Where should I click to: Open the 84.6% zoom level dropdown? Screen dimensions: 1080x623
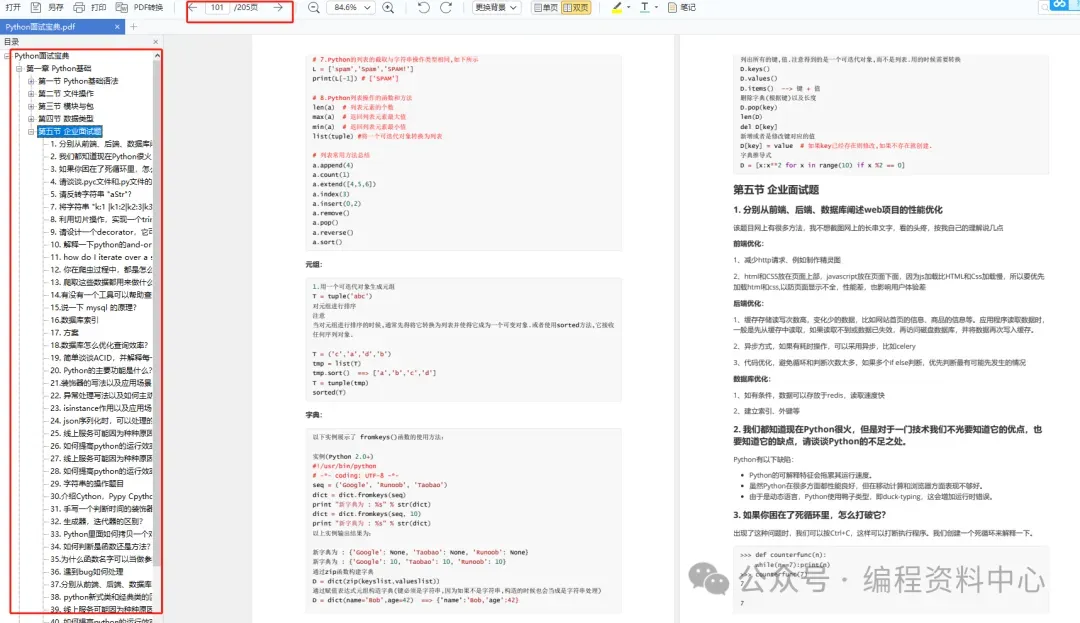351,8
